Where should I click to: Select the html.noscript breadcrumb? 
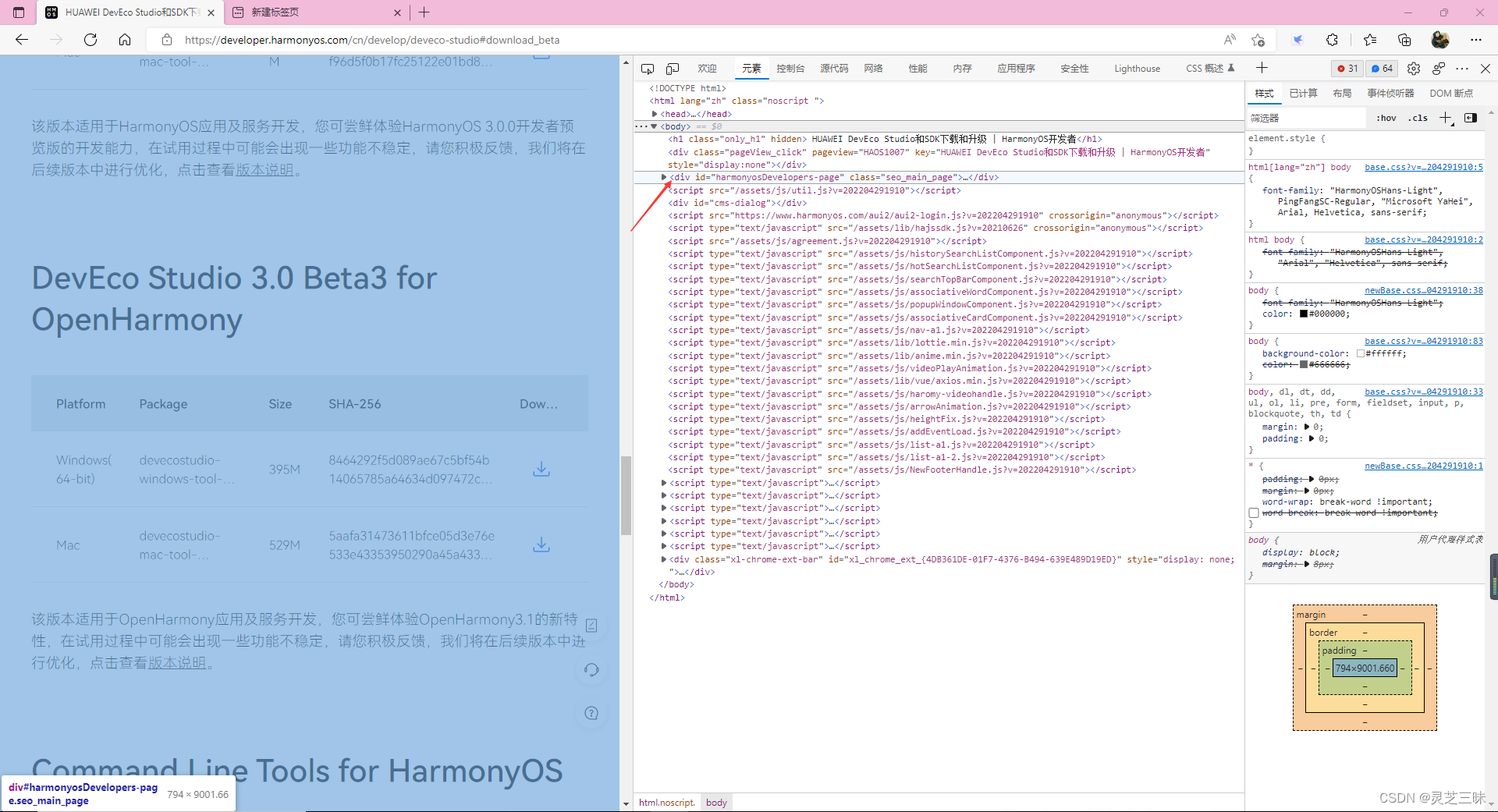click(666, 803)
